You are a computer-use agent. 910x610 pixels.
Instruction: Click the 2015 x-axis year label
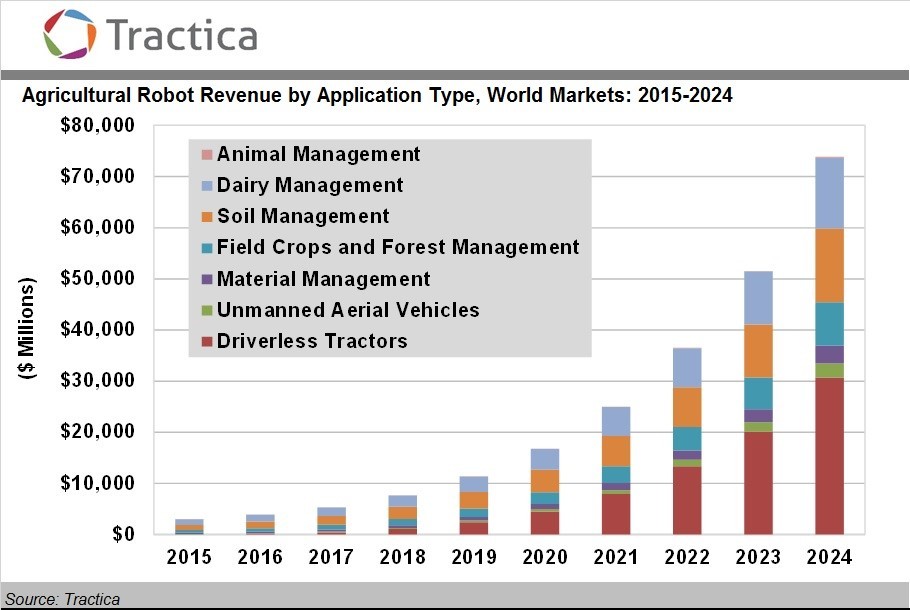click(190, 558)
